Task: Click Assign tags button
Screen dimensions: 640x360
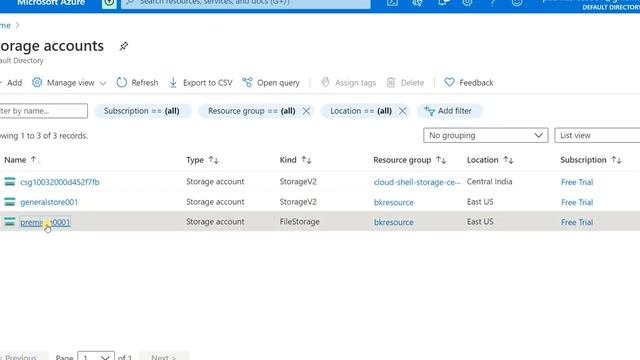Action: (x=348, y=83)
